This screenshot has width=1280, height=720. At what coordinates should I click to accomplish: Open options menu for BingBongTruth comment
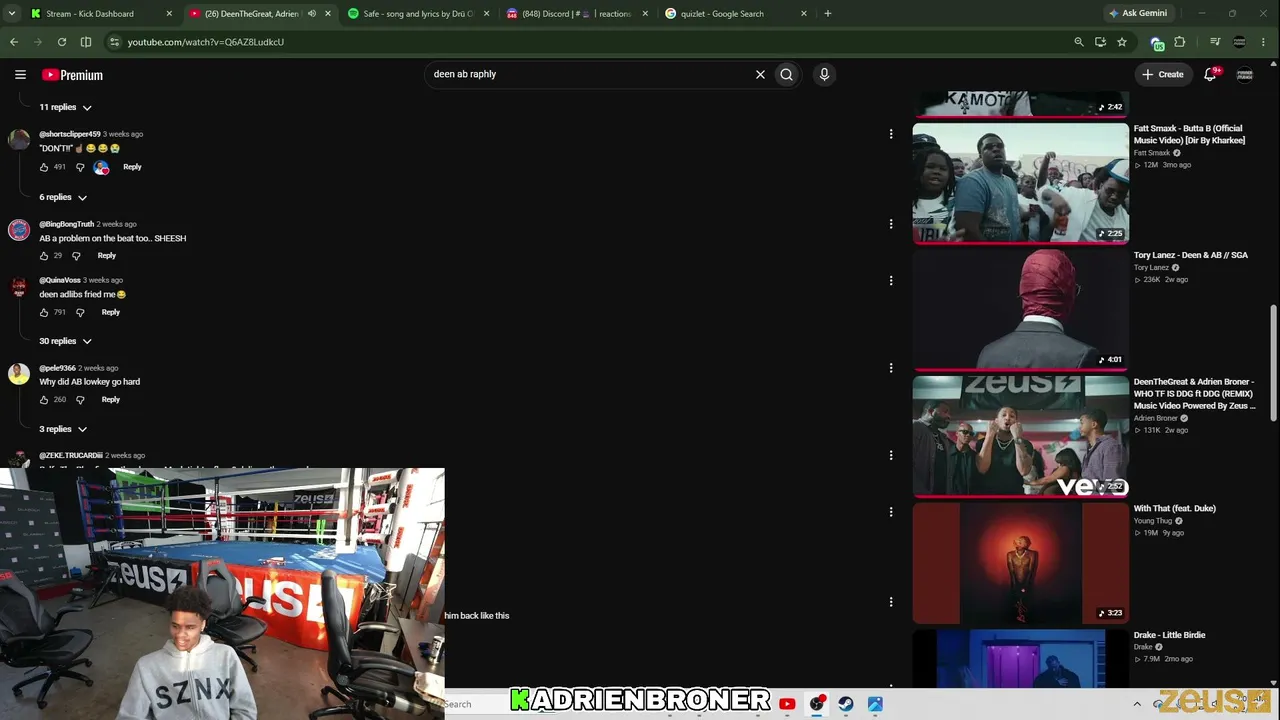891,224
